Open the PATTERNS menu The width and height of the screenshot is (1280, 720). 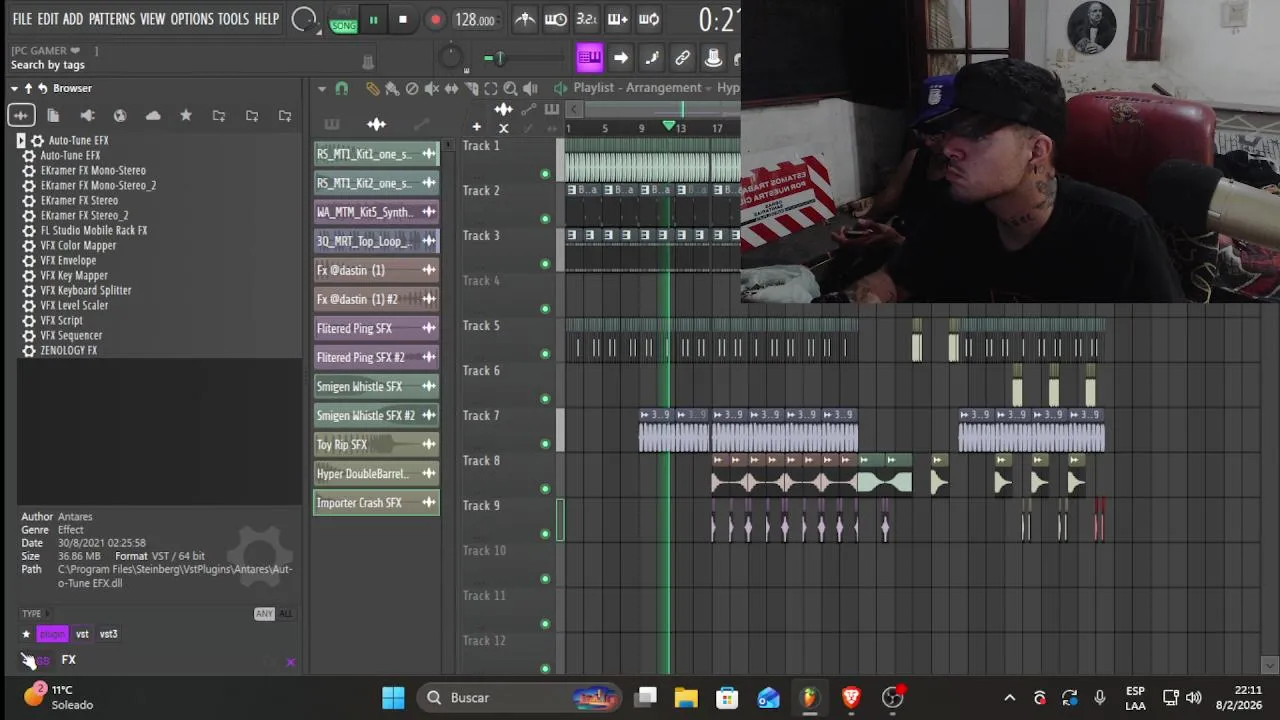click(111, 19)
